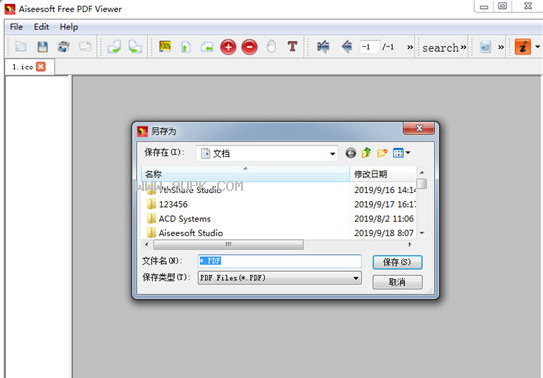Click the back navigation icon in dialog
Viewport: 543px width, 378px height.
(350, 153)
